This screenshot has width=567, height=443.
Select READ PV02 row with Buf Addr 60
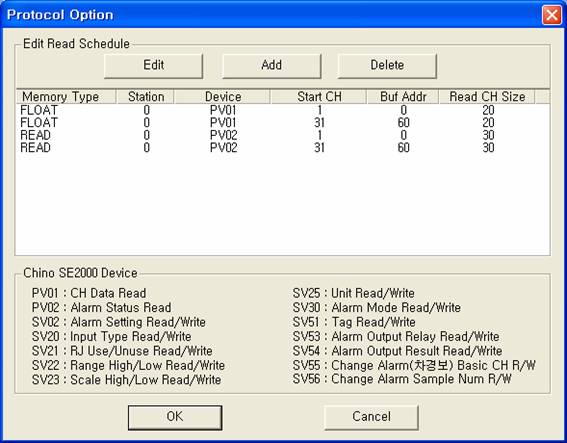point(283,148)
